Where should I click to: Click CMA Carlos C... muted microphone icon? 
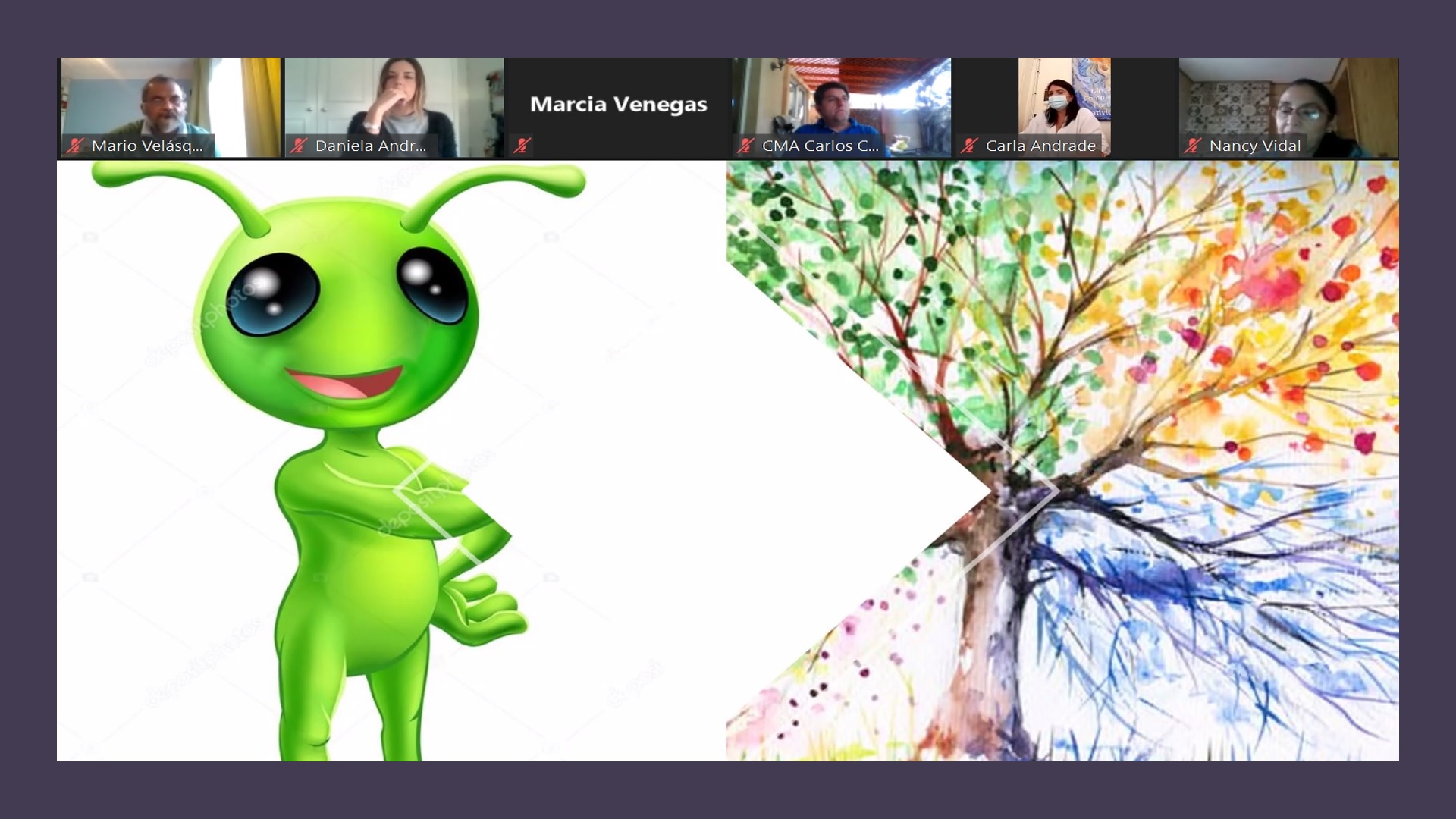[x=745, y=146]
